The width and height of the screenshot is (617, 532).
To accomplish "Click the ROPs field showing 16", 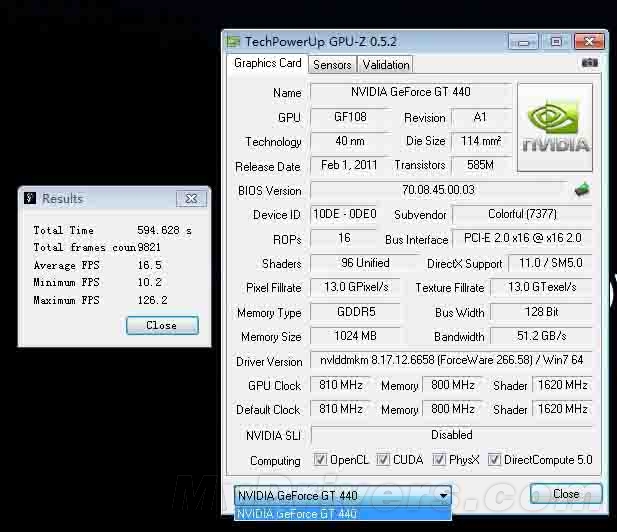I will point(344,238).
